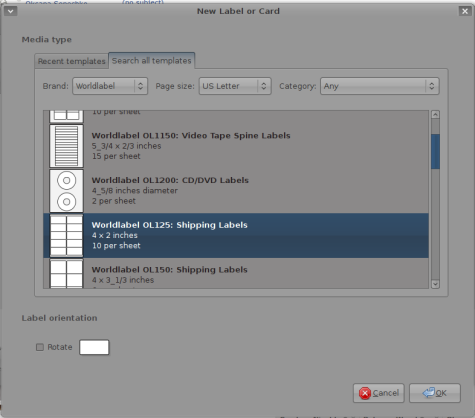Open the window menu arrow in title bar
The height and width of the screenshot is (418, 475).
[10, 11]
